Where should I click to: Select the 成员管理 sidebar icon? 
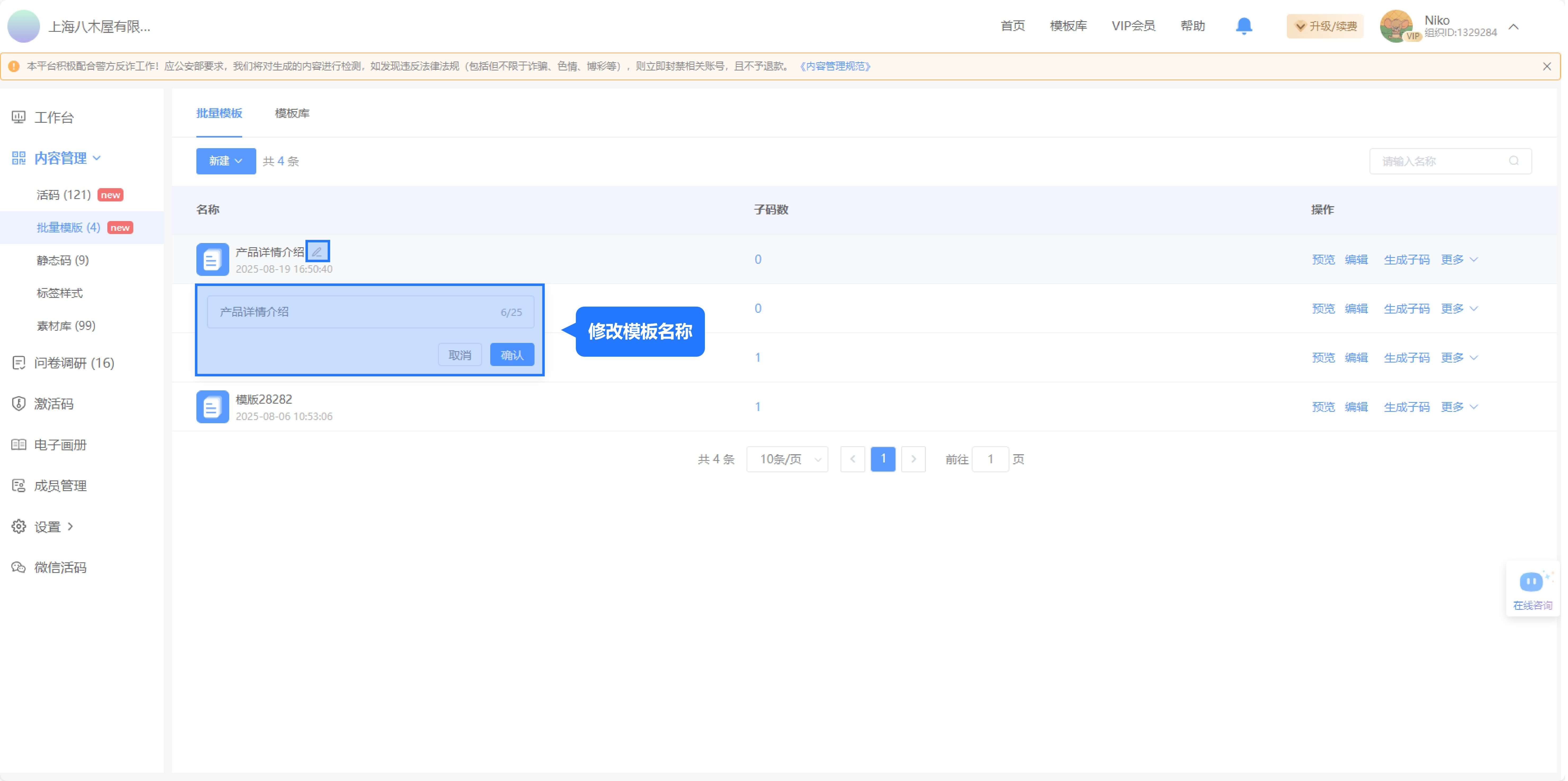[18, 485]
